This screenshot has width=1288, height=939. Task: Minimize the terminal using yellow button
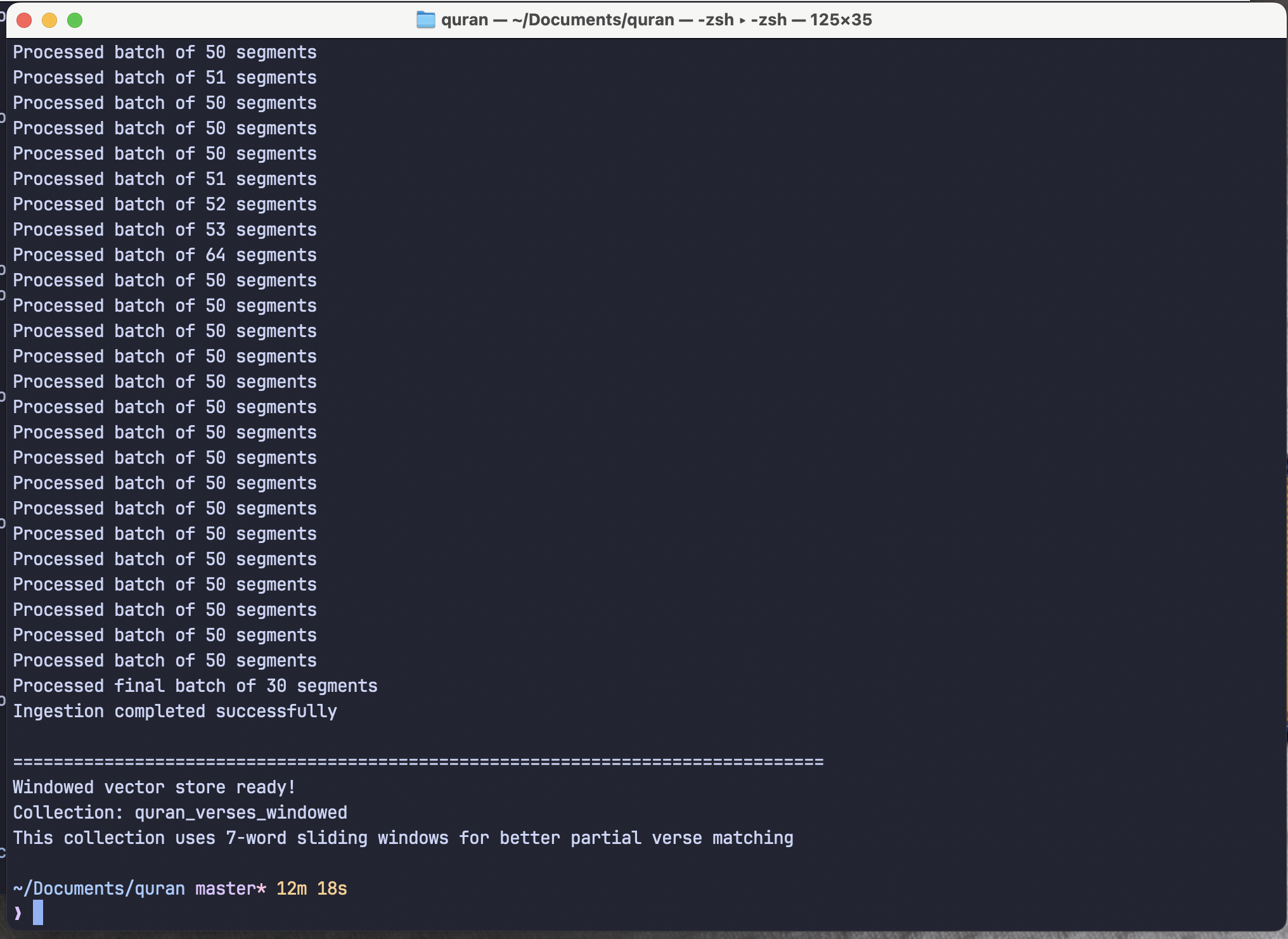click(x=49, y=20)
